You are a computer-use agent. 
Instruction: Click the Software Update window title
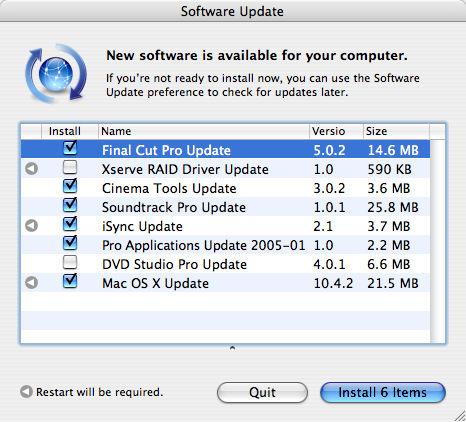(x=232, y=11)
